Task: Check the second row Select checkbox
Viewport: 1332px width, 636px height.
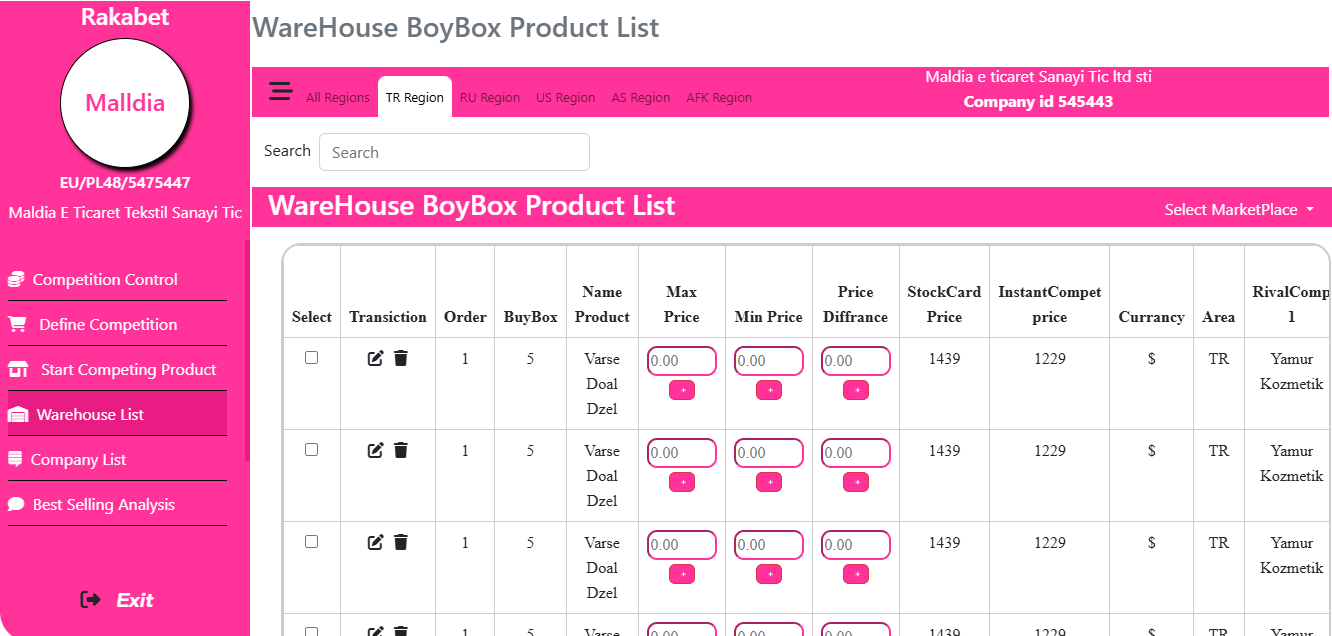Action: pos(311,449)
